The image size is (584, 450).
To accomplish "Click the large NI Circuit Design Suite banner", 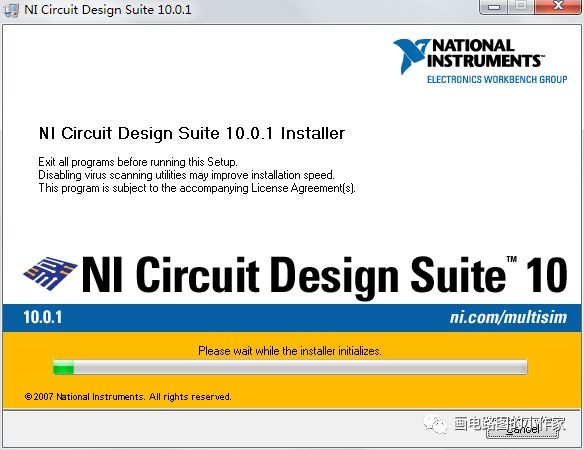I will pyautogui.click(x=324, y=274).
